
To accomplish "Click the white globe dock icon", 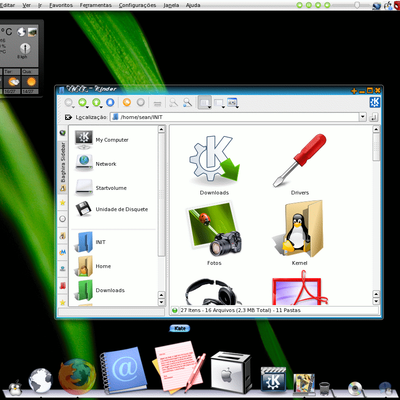I will [x=41, y=380].
